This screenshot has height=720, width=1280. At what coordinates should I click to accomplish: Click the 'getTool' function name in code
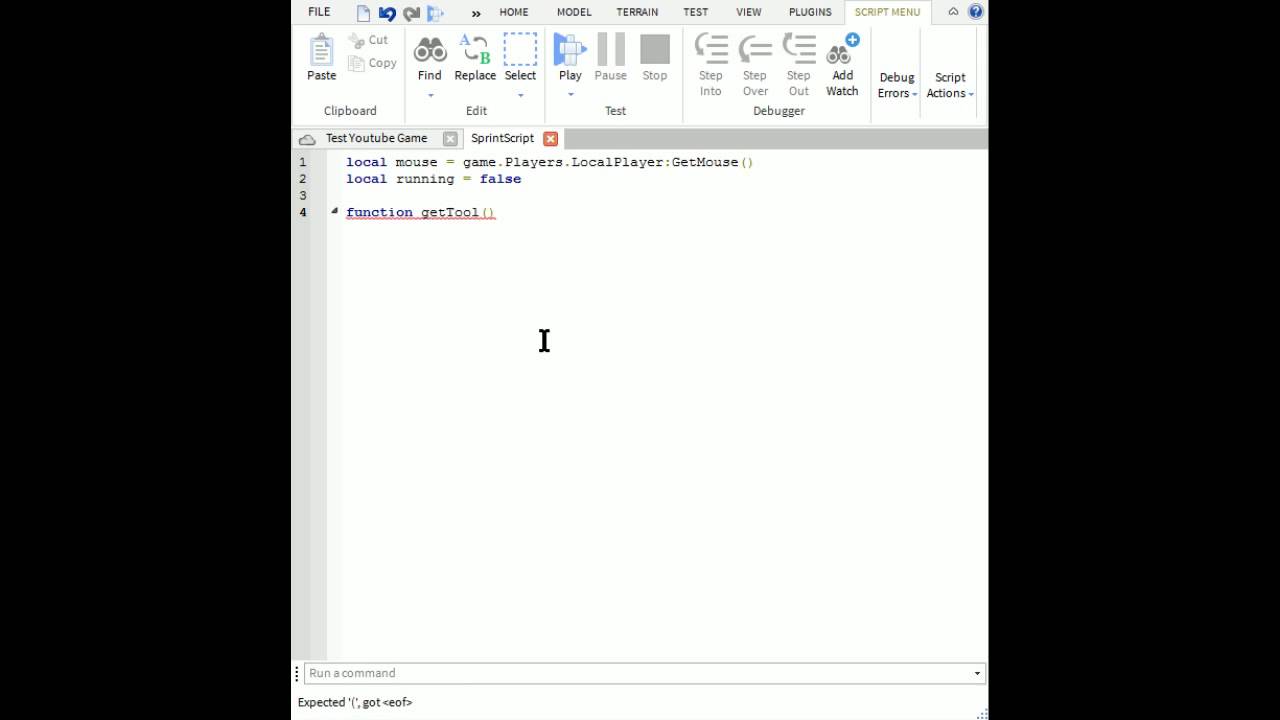tap(450, 212)
